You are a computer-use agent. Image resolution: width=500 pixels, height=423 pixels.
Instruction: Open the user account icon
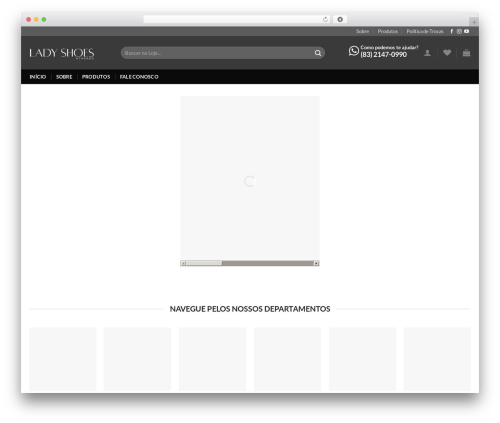[427, 53]
